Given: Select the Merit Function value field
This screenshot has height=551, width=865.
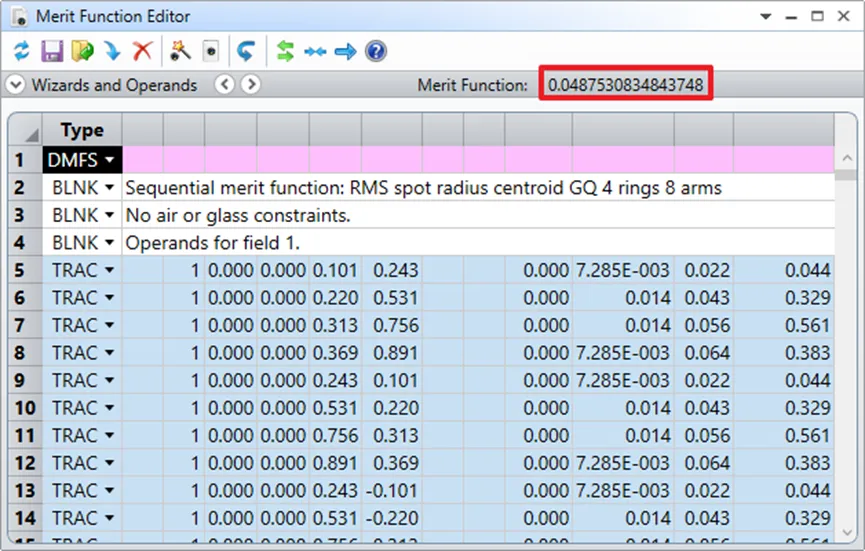Looking at the screenshot, I should [626, 85].
